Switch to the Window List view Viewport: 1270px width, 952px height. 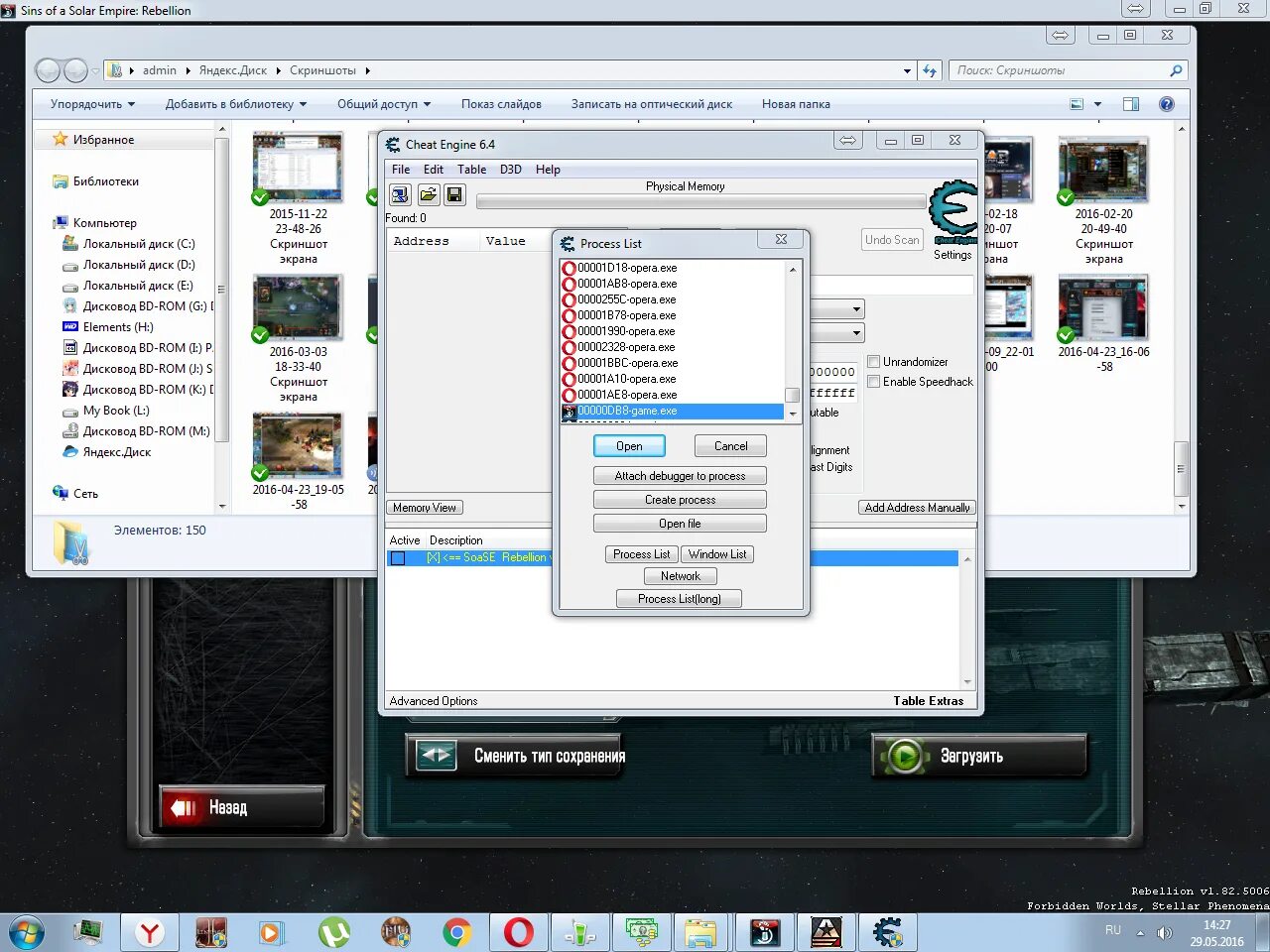tap(717, 554)
